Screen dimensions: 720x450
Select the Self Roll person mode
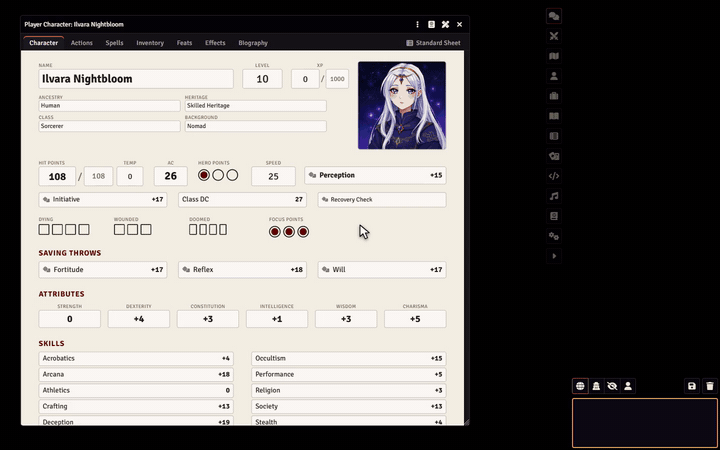628,386
